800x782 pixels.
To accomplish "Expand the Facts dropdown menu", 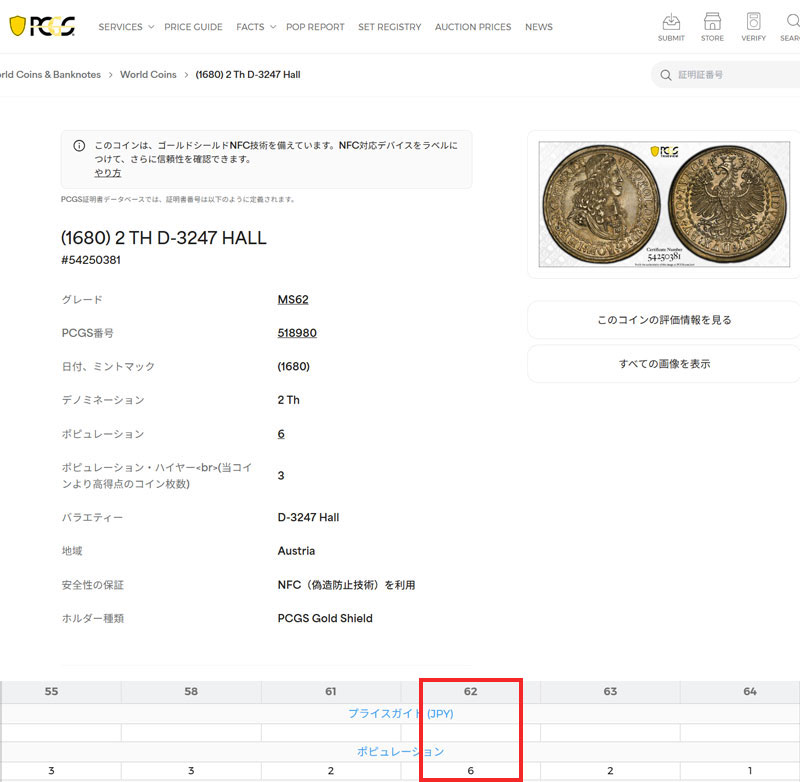I will click(256, 27).
